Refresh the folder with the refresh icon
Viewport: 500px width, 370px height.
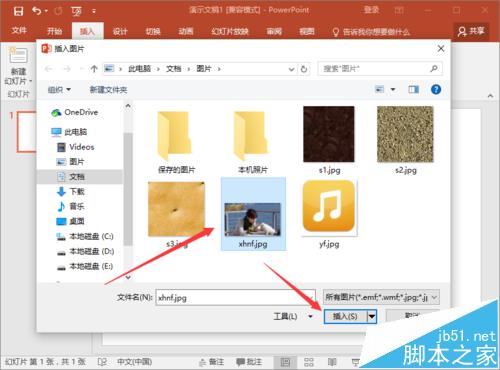(304, 69)
